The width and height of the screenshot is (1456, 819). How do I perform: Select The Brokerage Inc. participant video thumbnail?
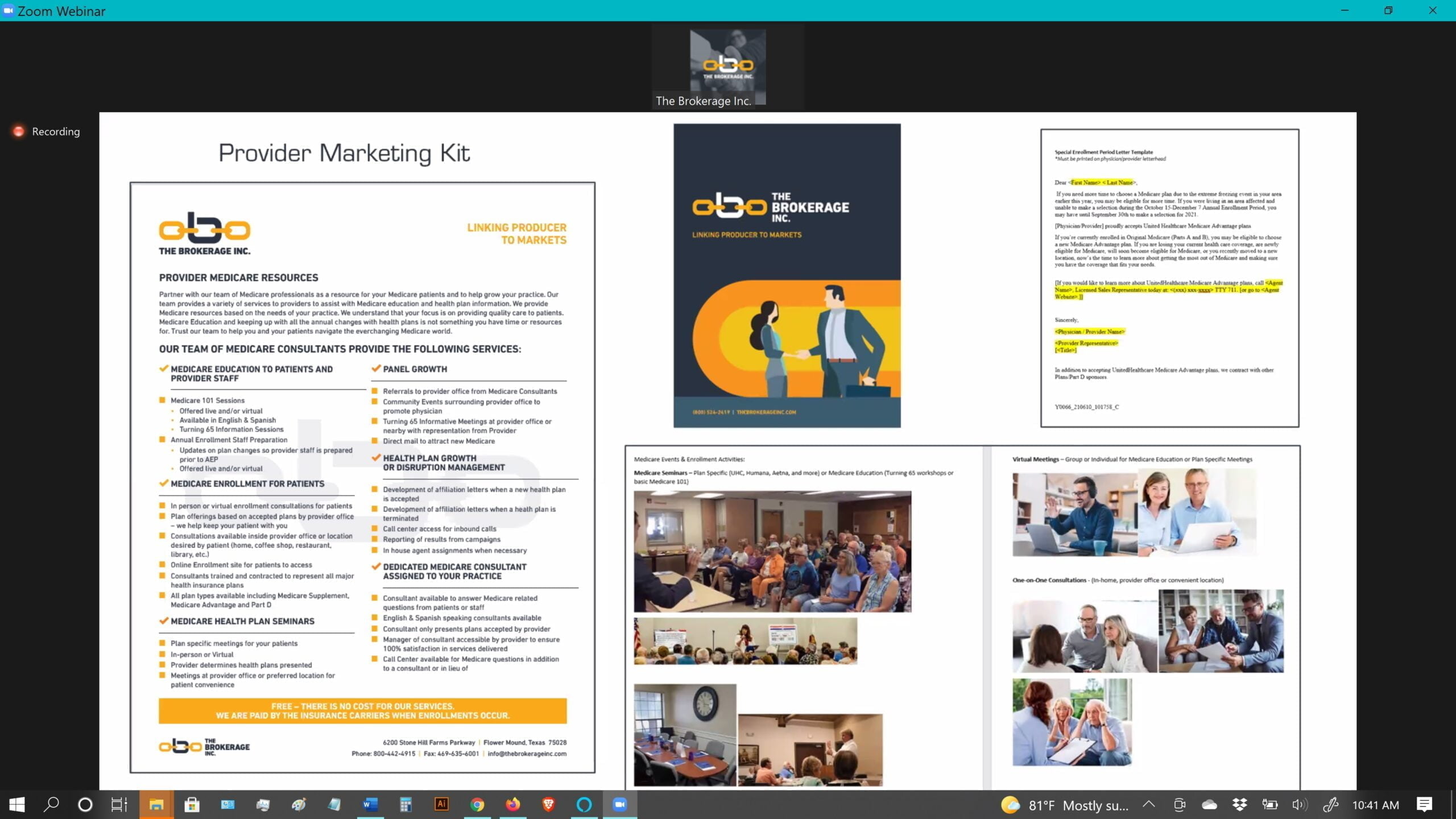[727, 67]
